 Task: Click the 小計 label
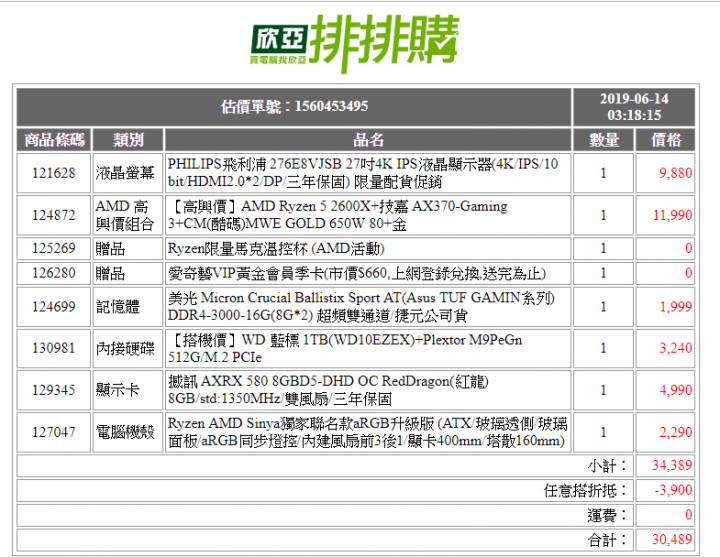(607, 466)
